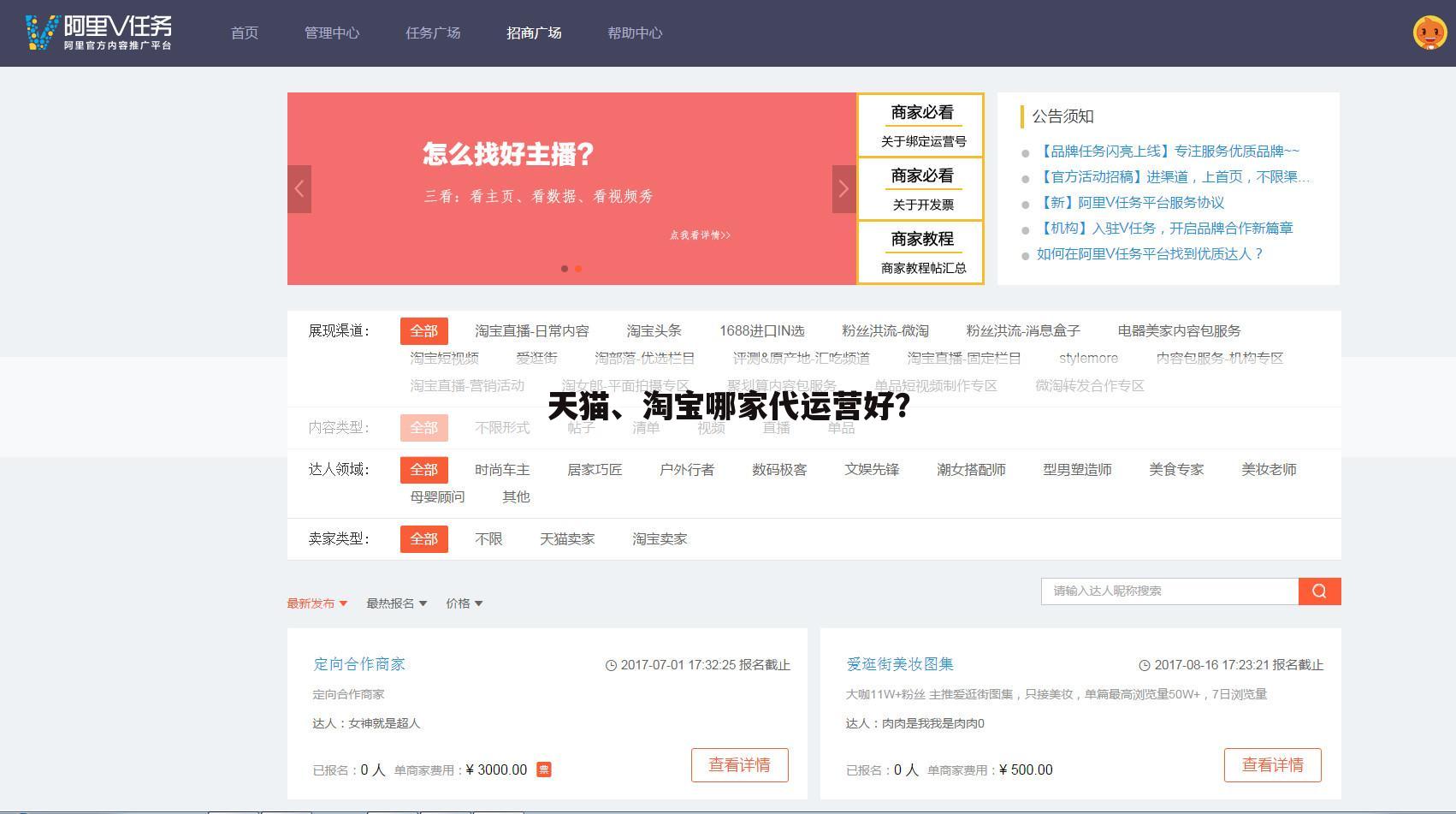Filter talent field by 其他

(516, 497)
